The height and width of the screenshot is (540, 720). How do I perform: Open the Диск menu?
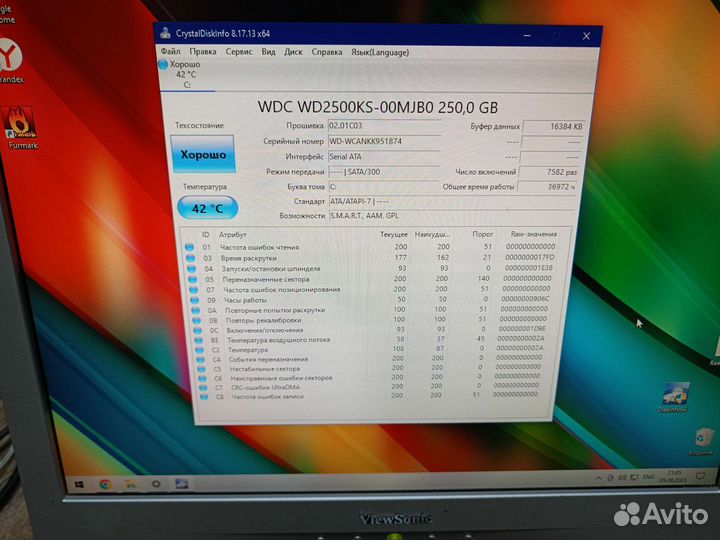(293, 52)
